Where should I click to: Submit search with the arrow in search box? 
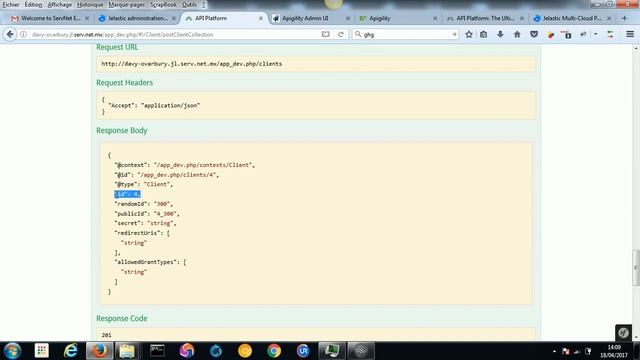click(x=454, y=35)
